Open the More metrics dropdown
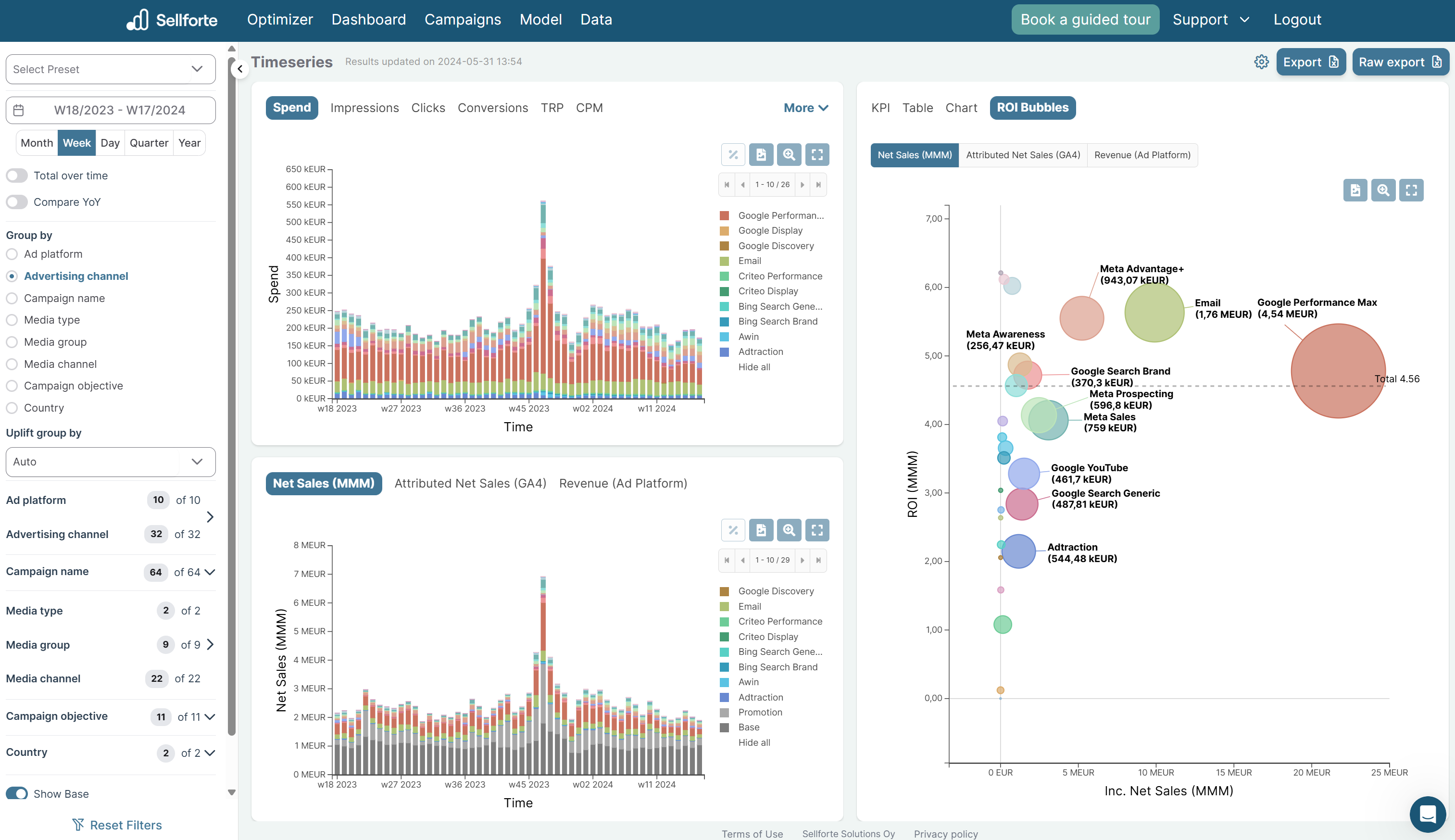The image size is (1455, 840). point(805,108)
